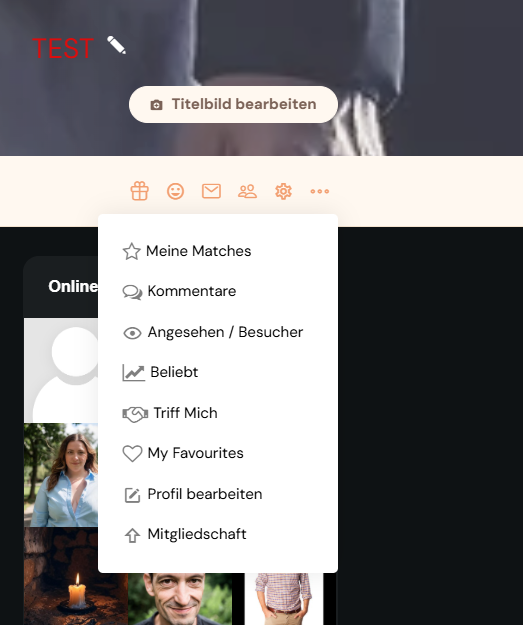This screenshot has height=625, width=523.
Task: Select Profil bearbeiten option
Action: (218, 494)
